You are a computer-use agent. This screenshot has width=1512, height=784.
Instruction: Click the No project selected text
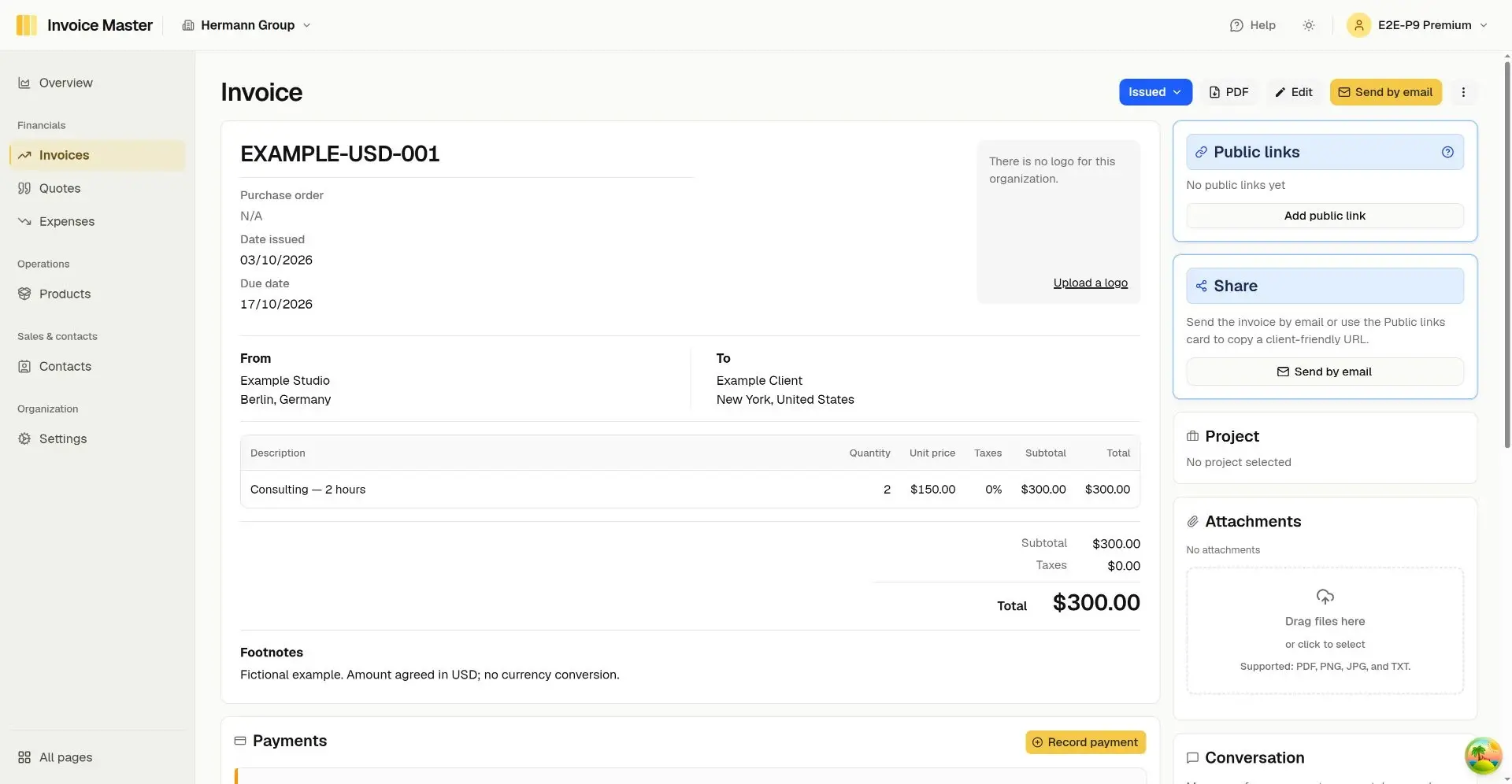click(x=1238, y=462)
